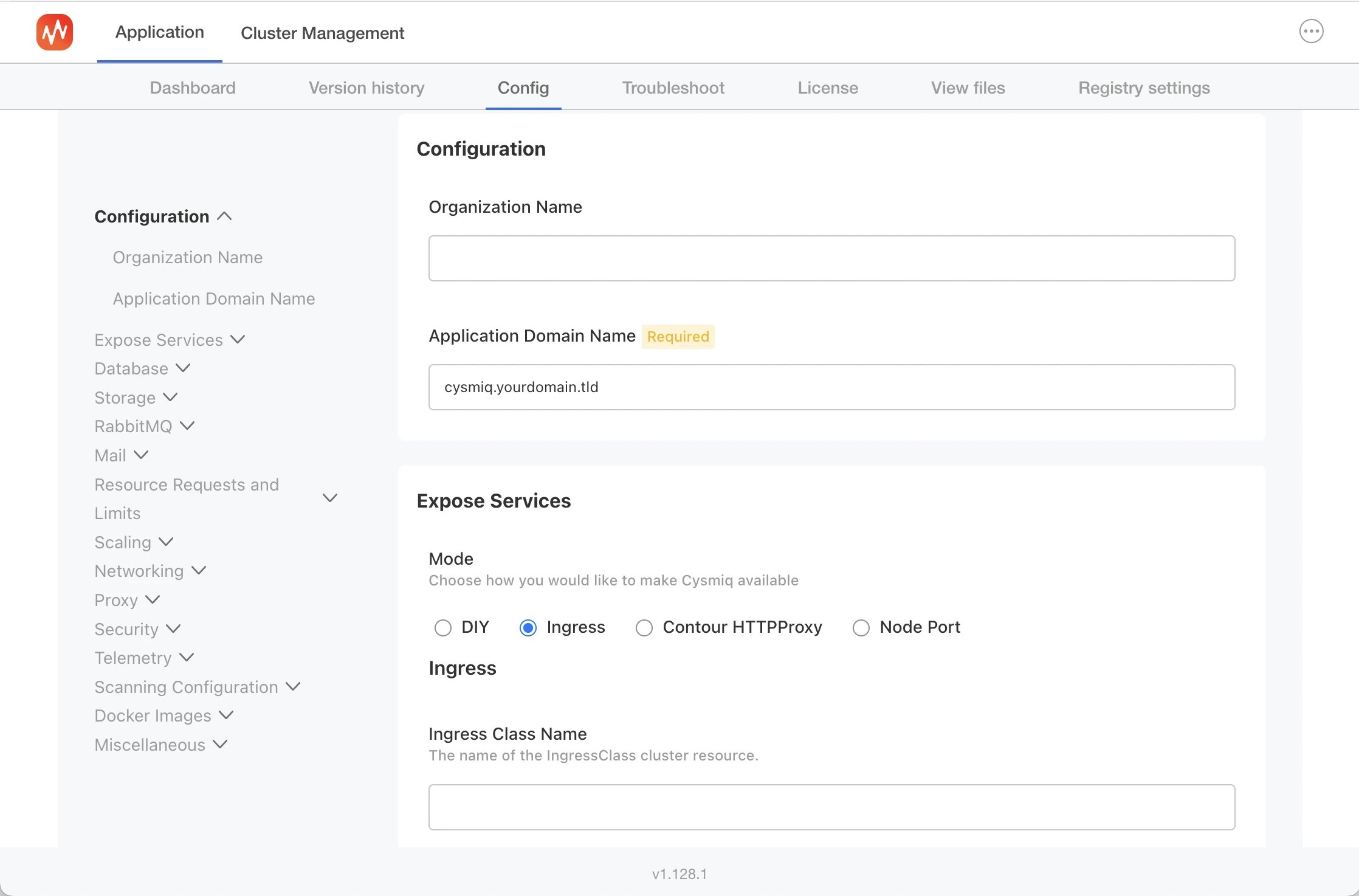Click the Application Domain Name input field
Screen dimensions: 1359x896
(x=831, y=387)
